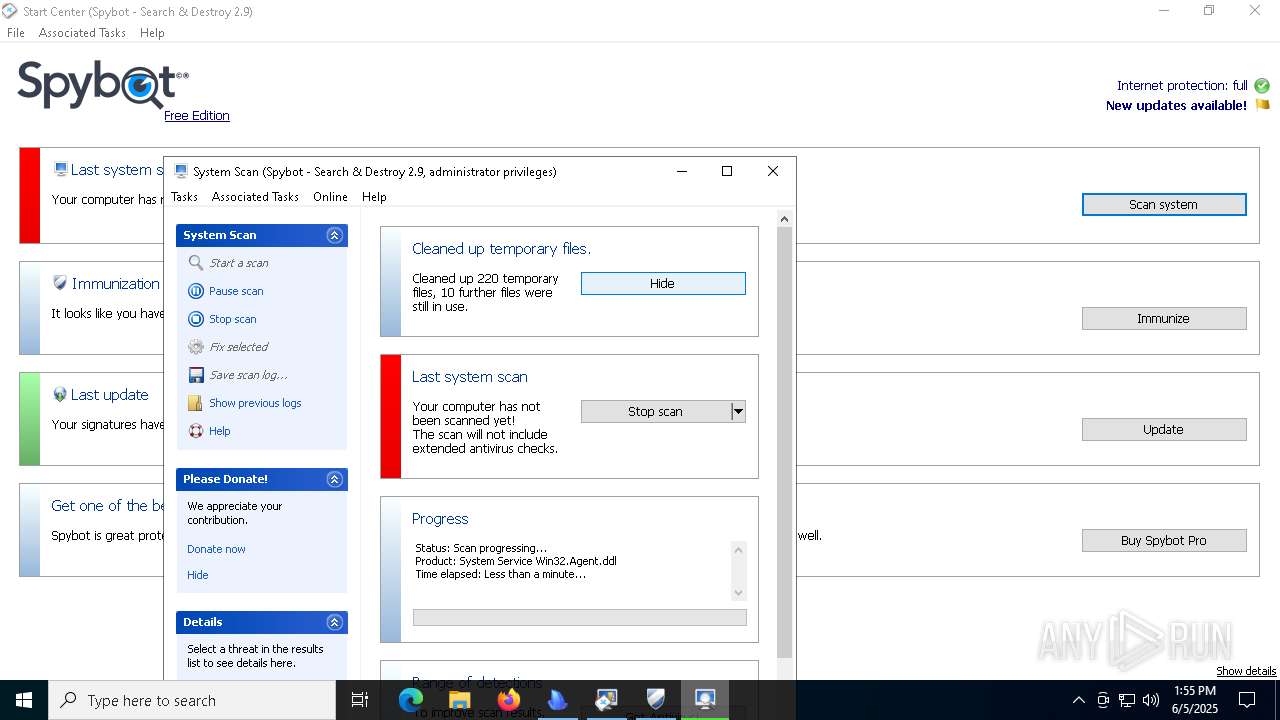Open Microsoft Edge from the taskbar
Viewport: 1280px width, 720px height.
click(411, 700)
